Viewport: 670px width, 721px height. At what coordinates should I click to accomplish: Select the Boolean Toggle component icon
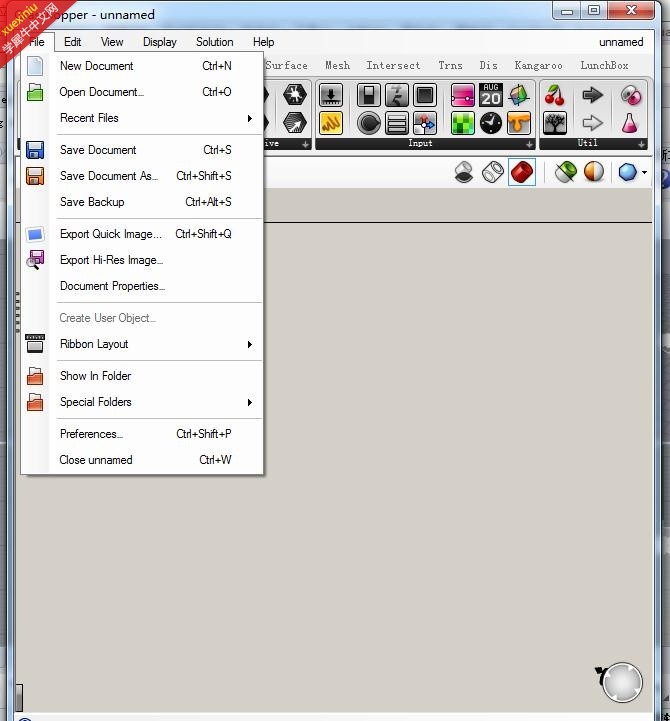369,95
